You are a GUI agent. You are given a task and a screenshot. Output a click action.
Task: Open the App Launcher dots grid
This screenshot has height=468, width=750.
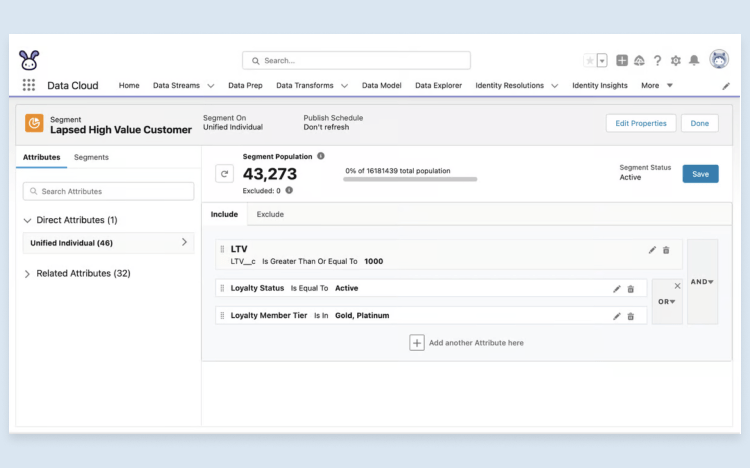click(x=29, y=85)
